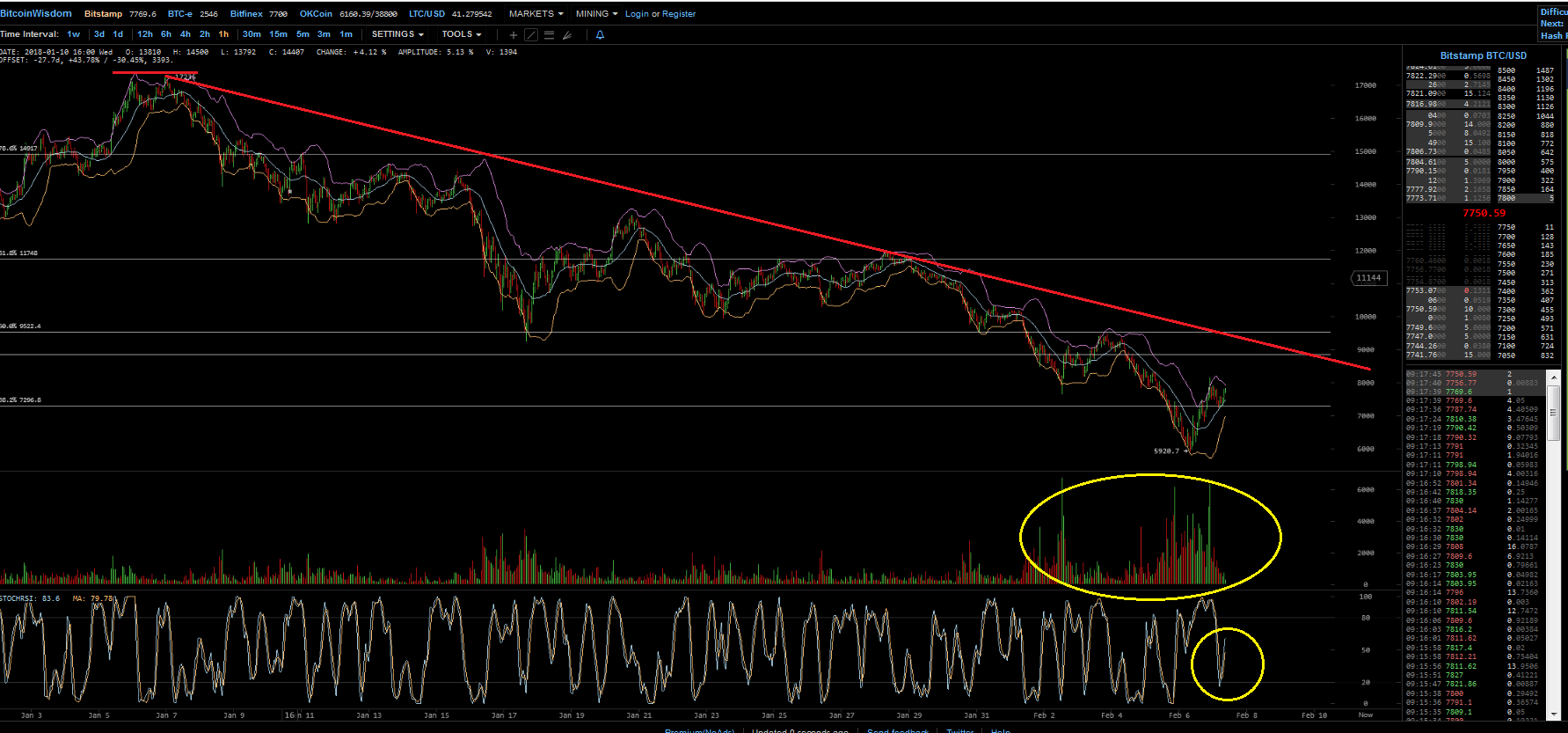Click the 7822.29 ask order row
This screenshot has width=1568, height=733.
coord(1448,76)
